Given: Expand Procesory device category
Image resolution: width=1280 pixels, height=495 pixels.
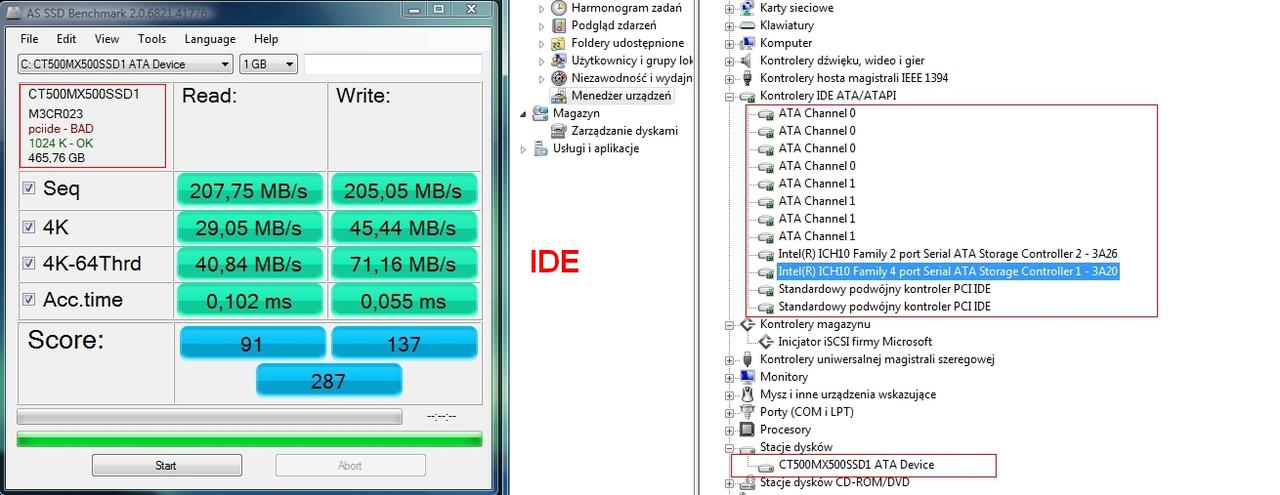Looking at the screenshot, I should click(730, 430).
